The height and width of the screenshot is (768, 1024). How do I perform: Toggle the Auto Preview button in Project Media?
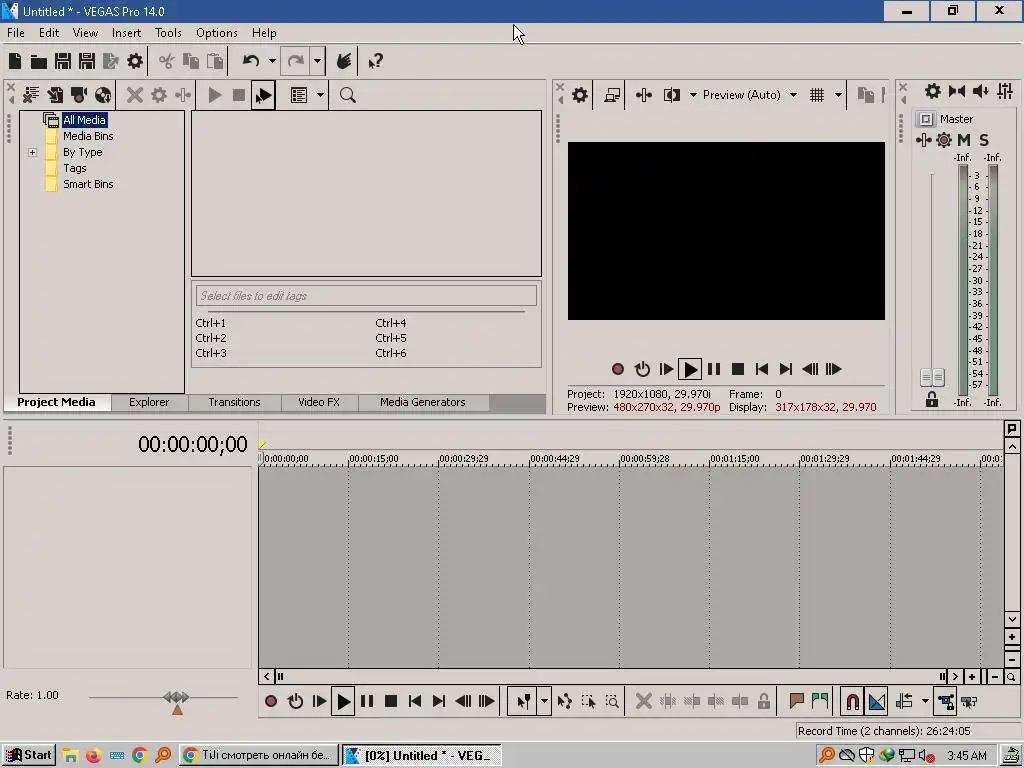click(x=263, y=95)
